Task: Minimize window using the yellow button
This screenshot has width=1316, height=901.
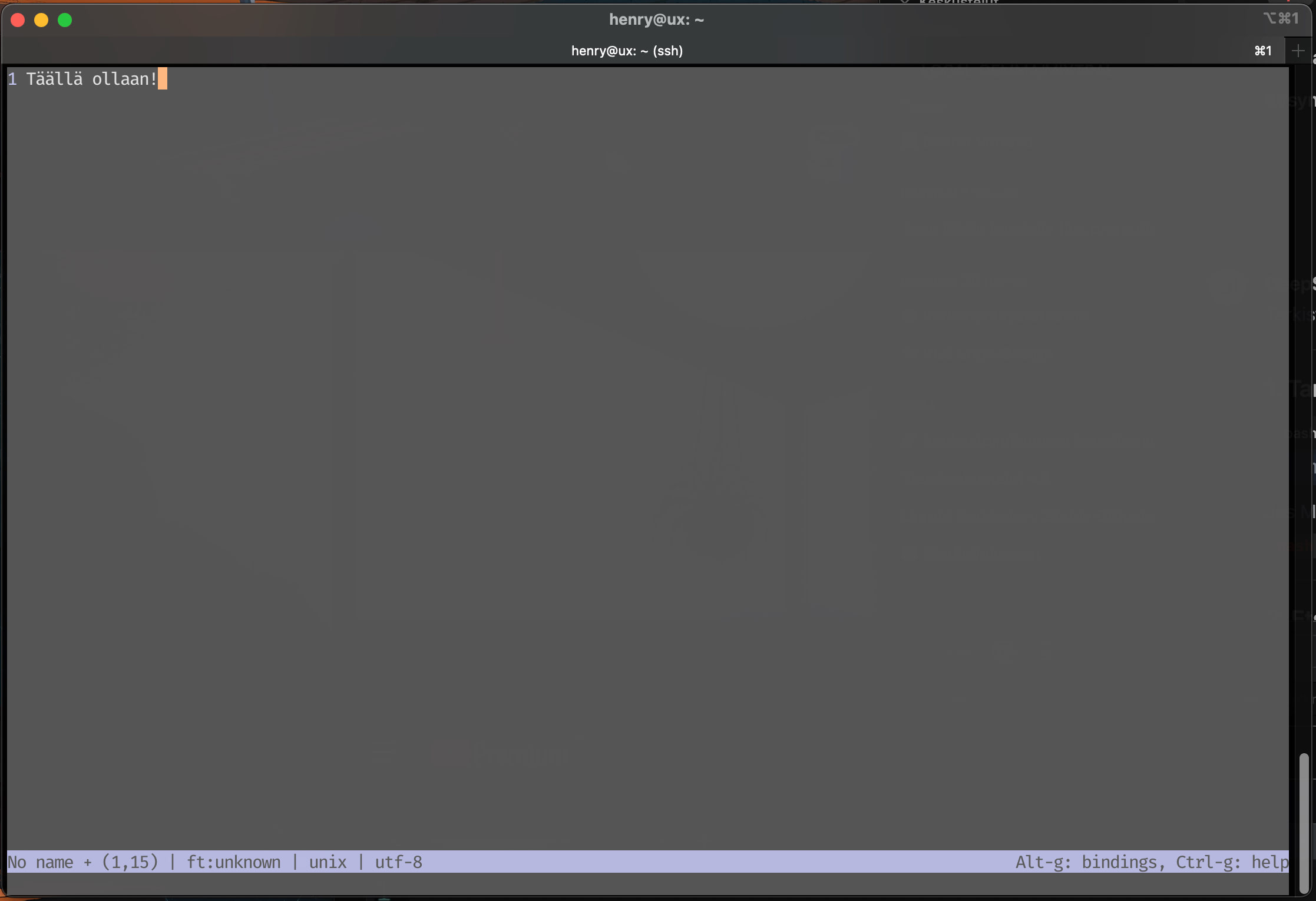Action: [x=41, y=20]
